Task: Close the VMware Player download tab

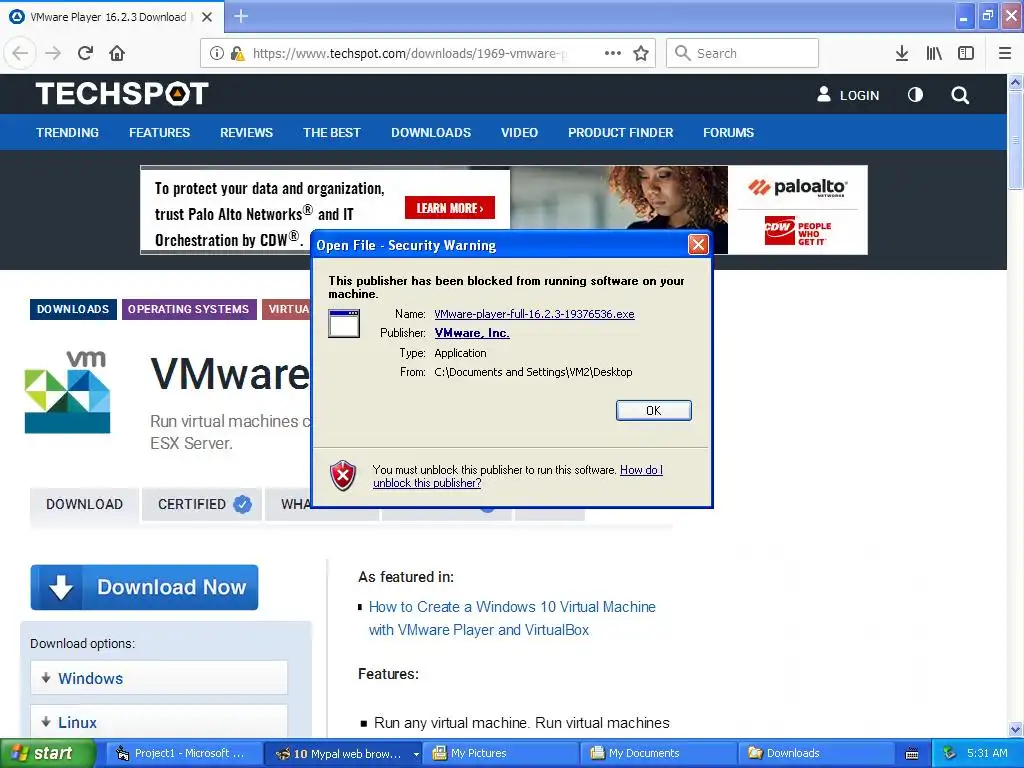Action: pos(207,17)
